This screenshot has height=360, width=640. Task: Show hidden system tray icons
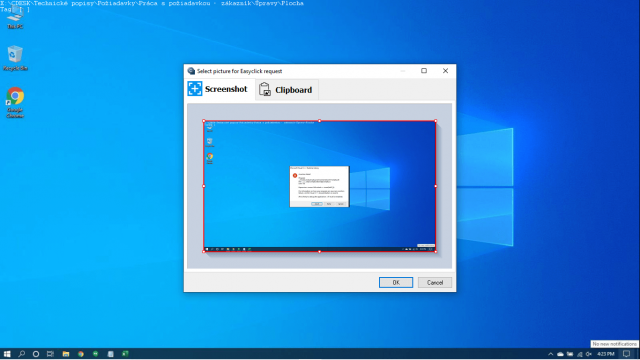[551, 354]
